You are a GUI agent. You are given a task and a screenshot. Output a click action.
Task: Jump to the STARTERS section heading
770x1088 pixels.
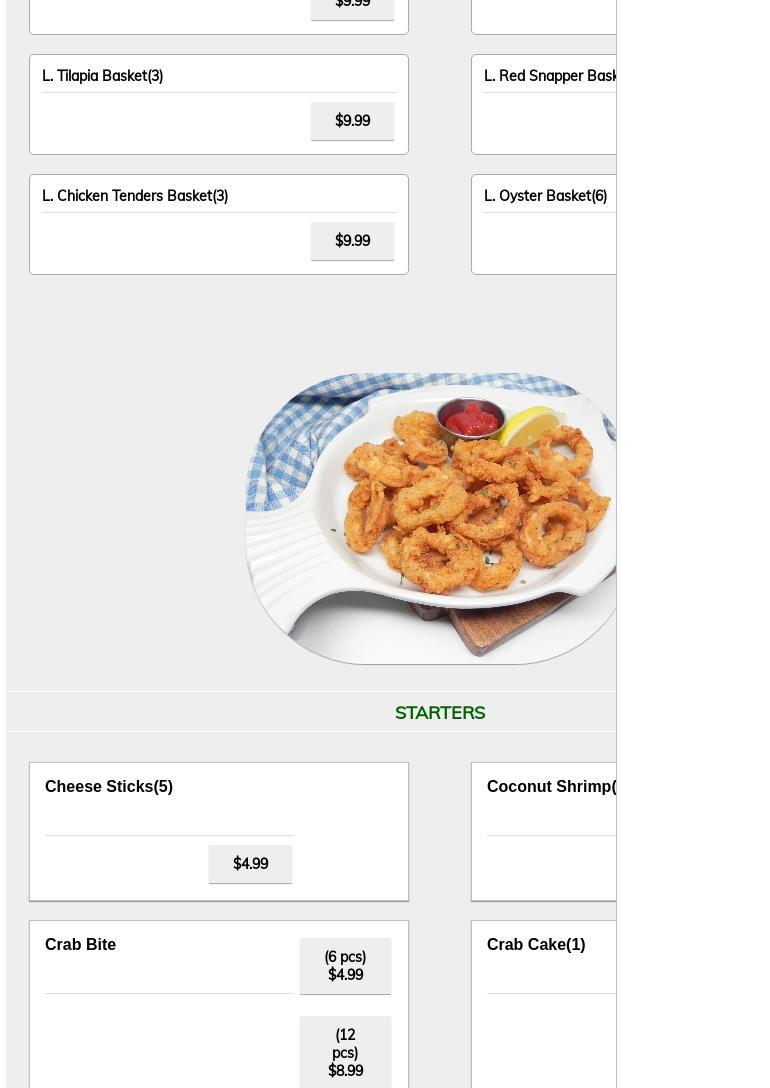coord(440,713)
